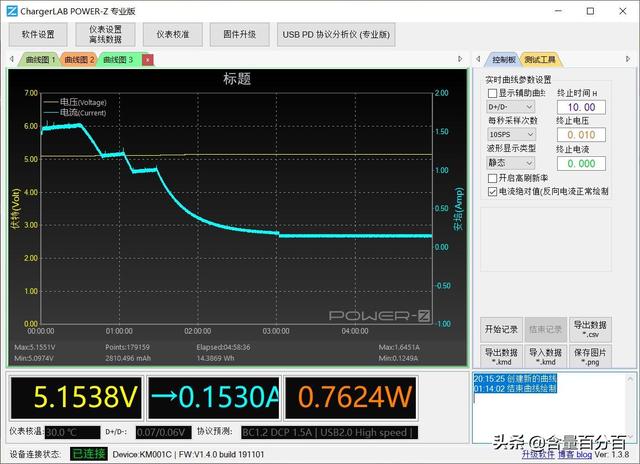Save picture as .png
Viewport: 640px width, 464px height.
tap(590, 356)
